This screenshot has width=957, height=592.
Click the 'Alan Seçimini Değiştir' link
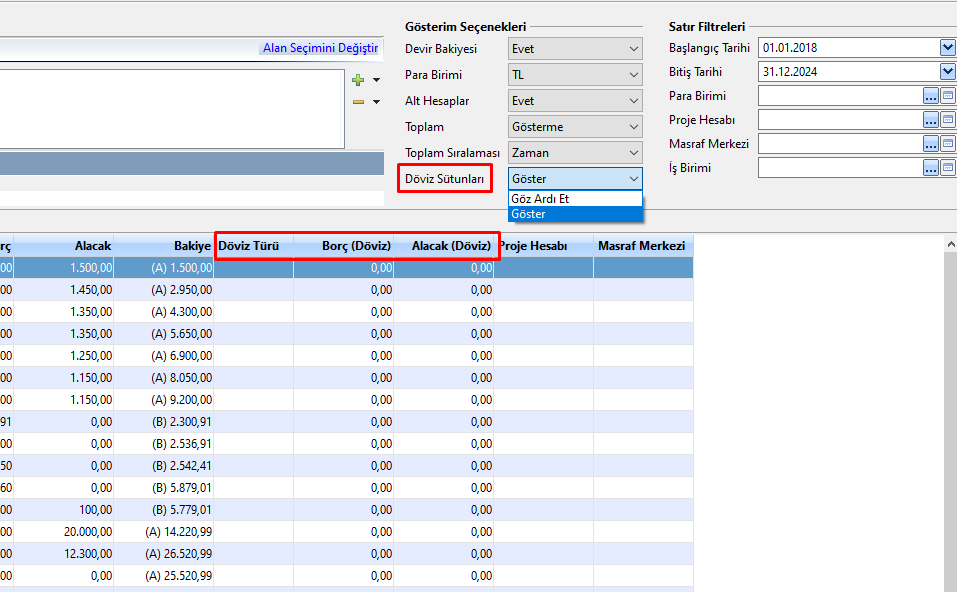pyautogui.click(x=320, y=48)
